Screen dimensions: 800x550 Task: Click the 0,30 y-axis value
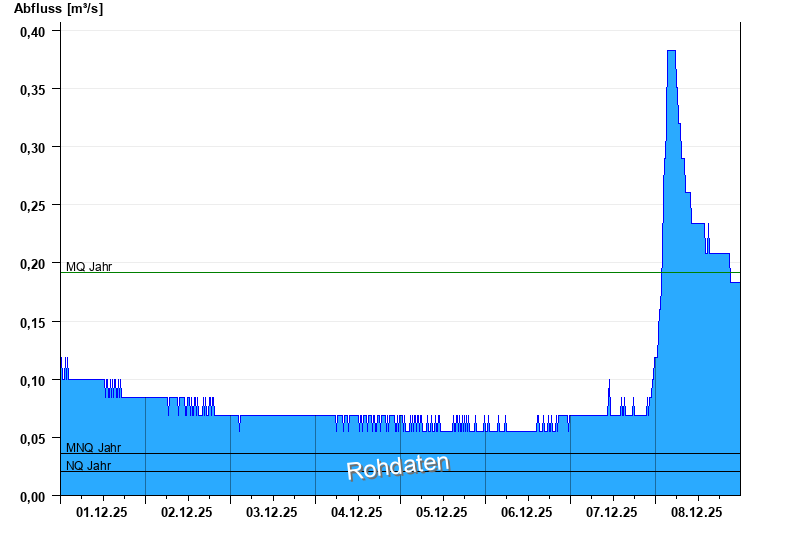tap(33, 148)
